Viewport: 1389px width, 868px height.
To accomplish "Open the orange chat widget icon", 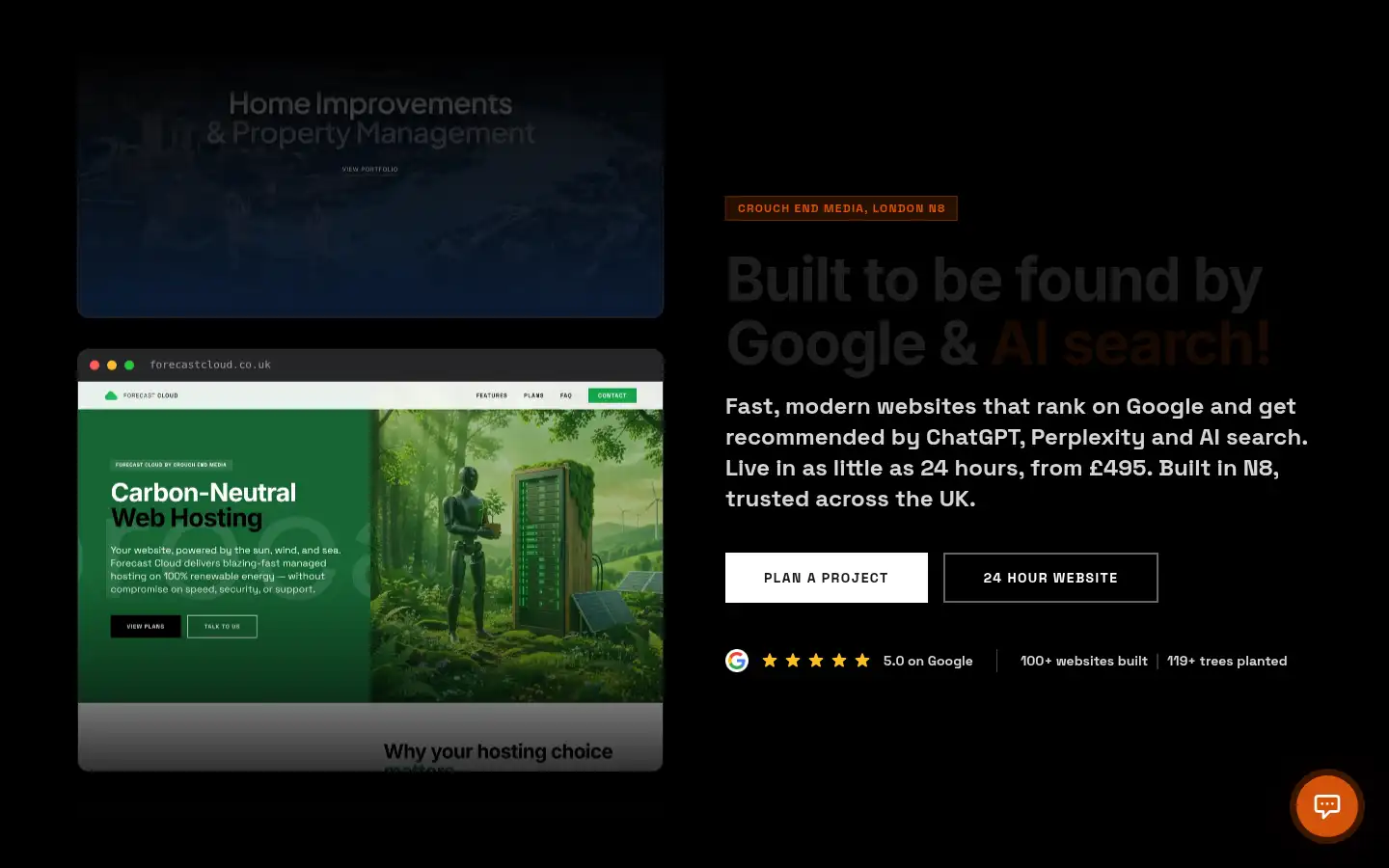I will [x=1326, y=805].
